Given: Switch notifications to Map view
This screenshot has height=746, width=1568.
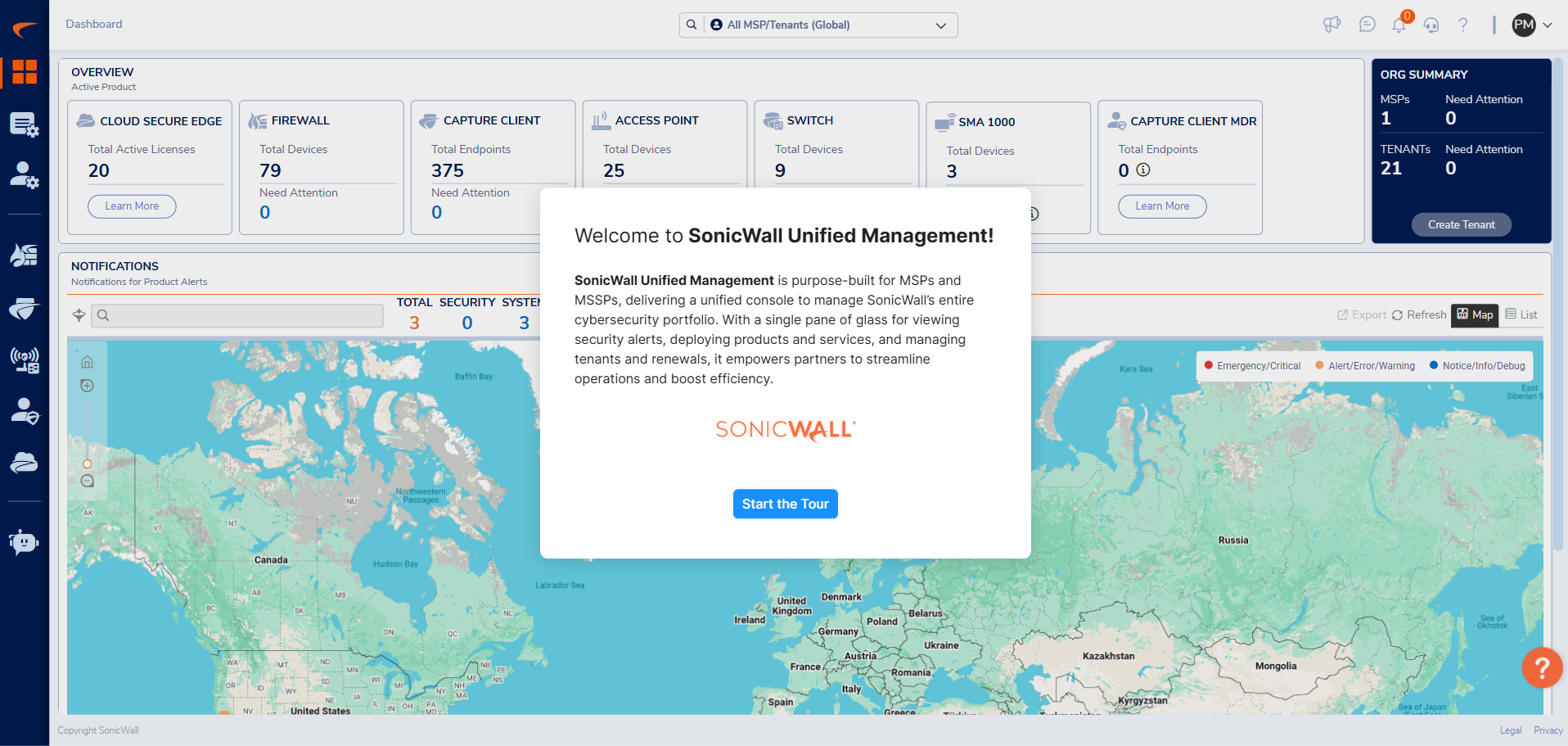Looking at the screenshot, I should pos(1475,314).
